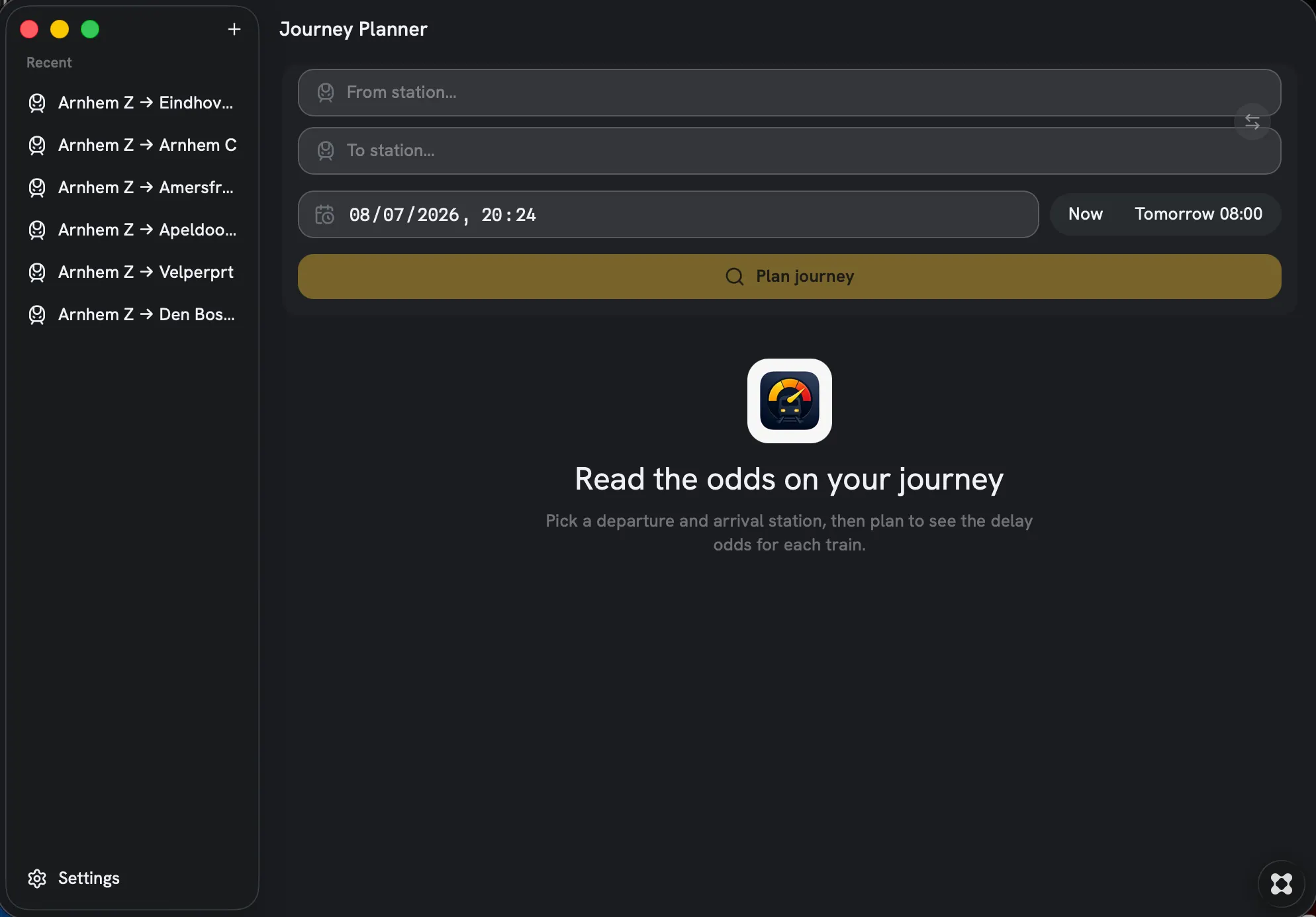The width and height of the screenshot is (1316, 917).
Task: Click the plus icon for new journey
Action: [x=234, y=29]
